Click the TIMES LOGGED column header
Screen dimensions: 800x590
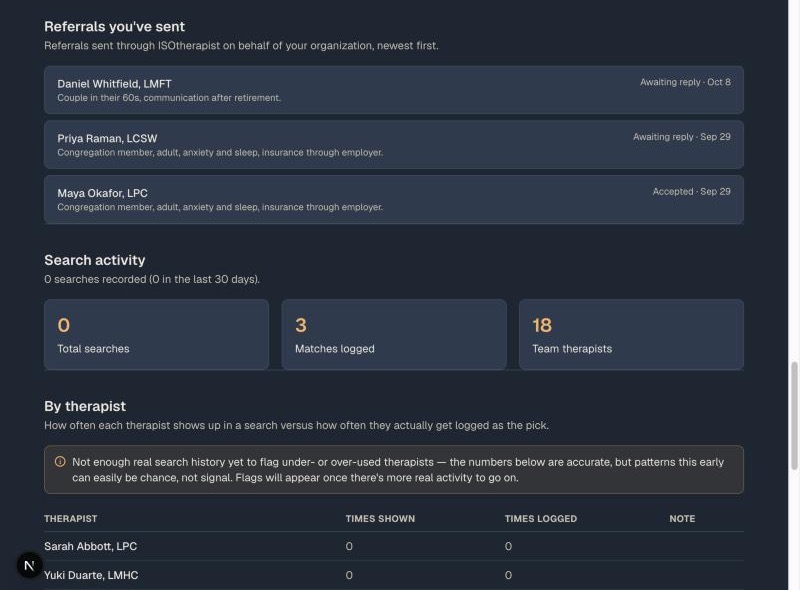tap(541, 519)
